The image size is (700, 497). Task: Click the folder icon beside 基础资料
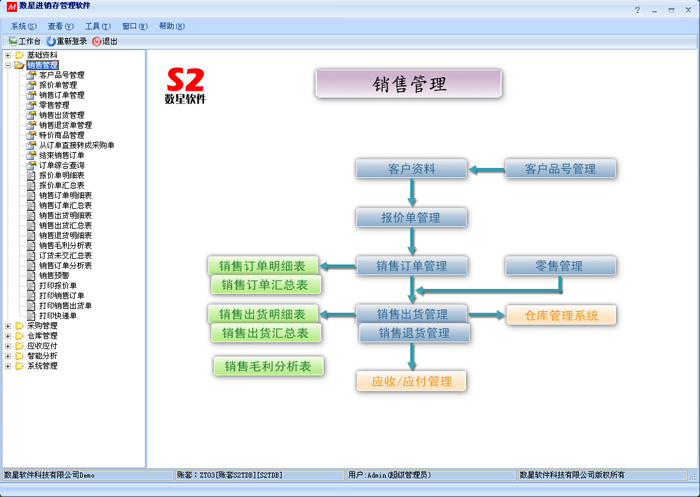pyautogui.click(x=19, y=55)
